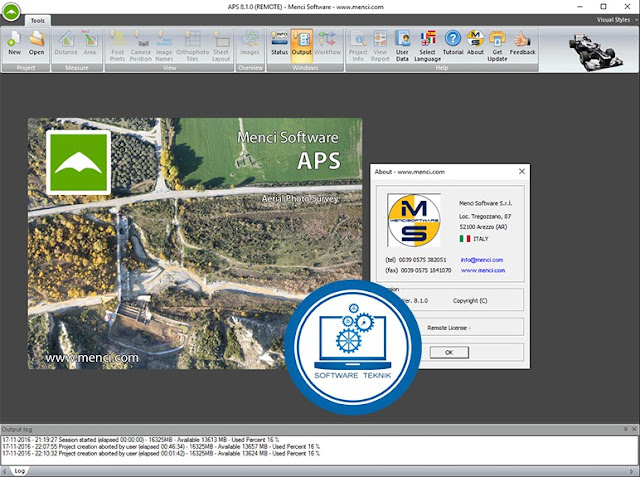Screen dimensions: 640x477
Task: Click the ITALY flag label
Action: 474,239
